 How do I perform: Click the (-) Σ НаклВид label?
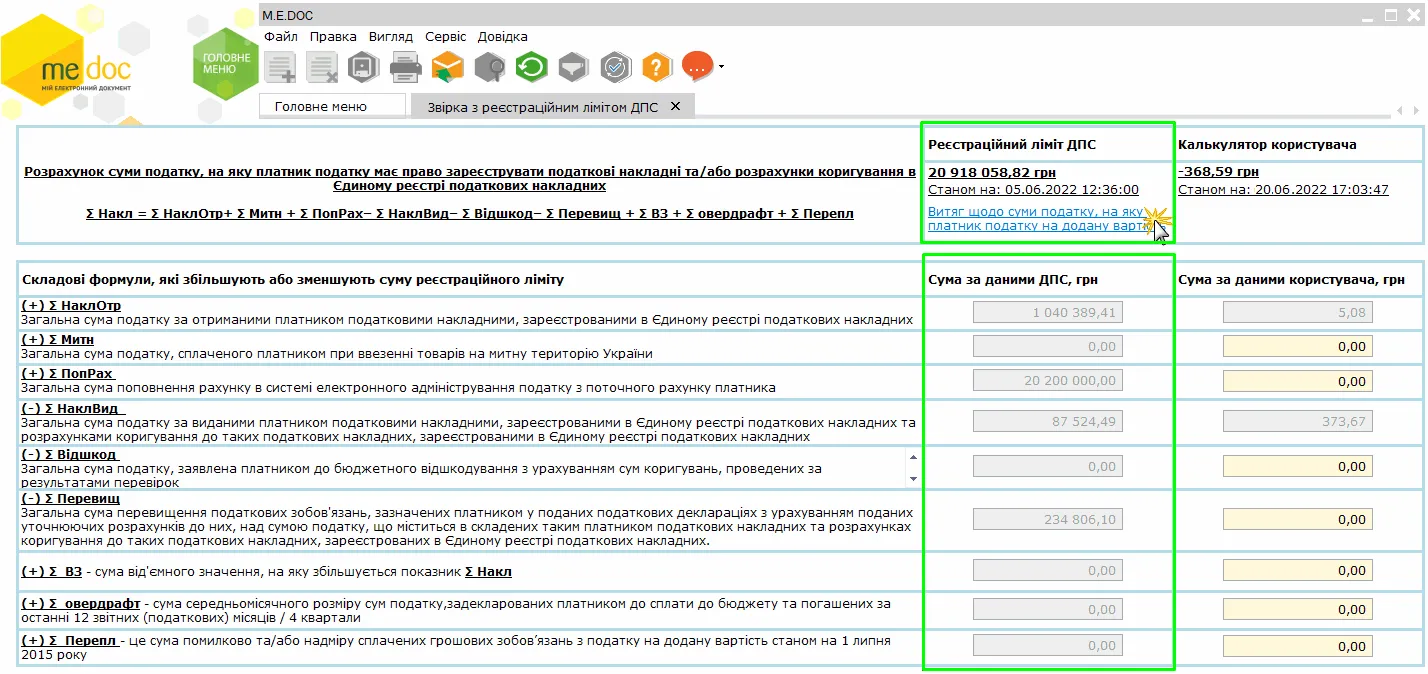coord(73,408)
